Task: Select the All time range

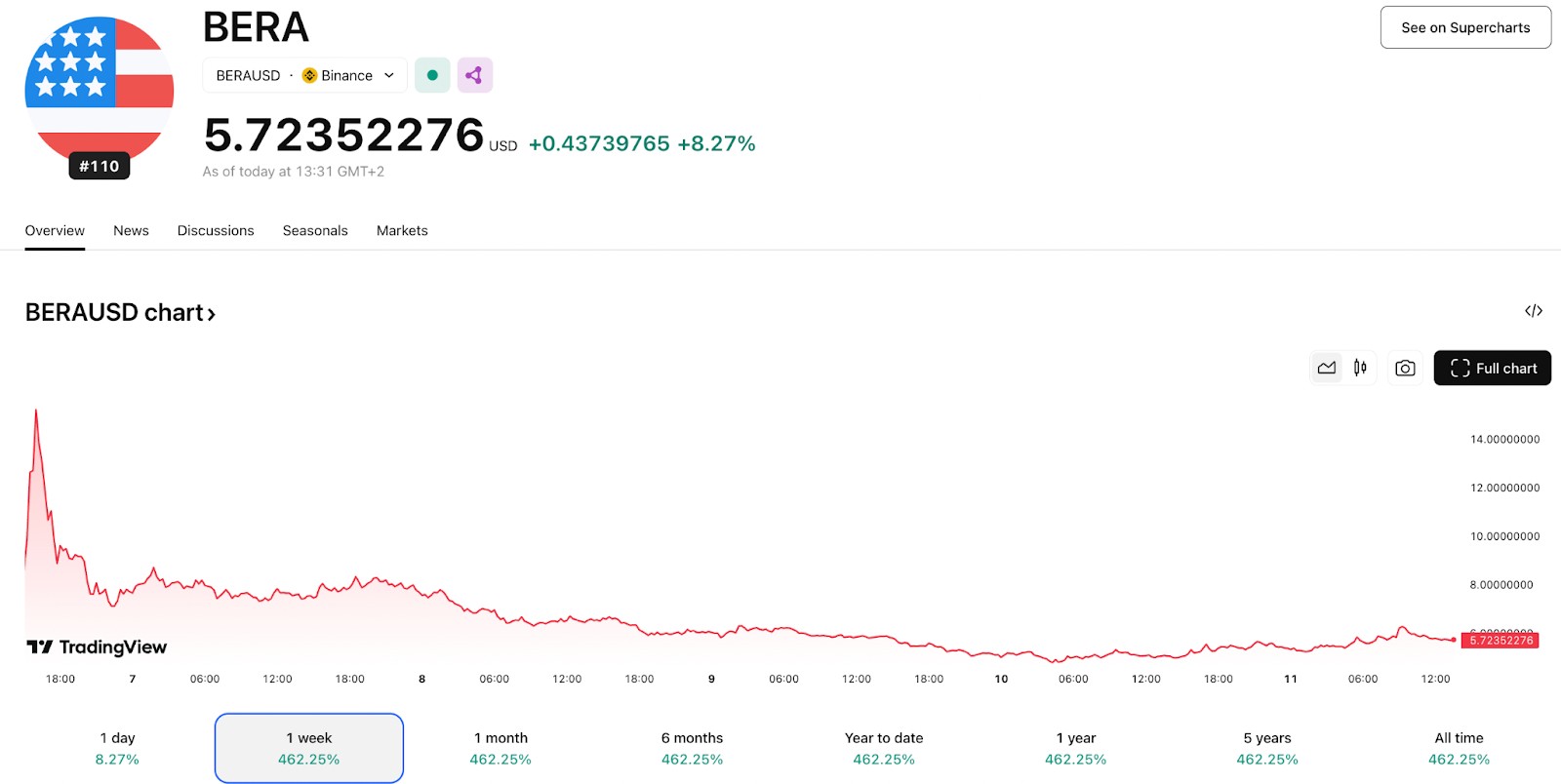Action: click(x=1460, y=748)
